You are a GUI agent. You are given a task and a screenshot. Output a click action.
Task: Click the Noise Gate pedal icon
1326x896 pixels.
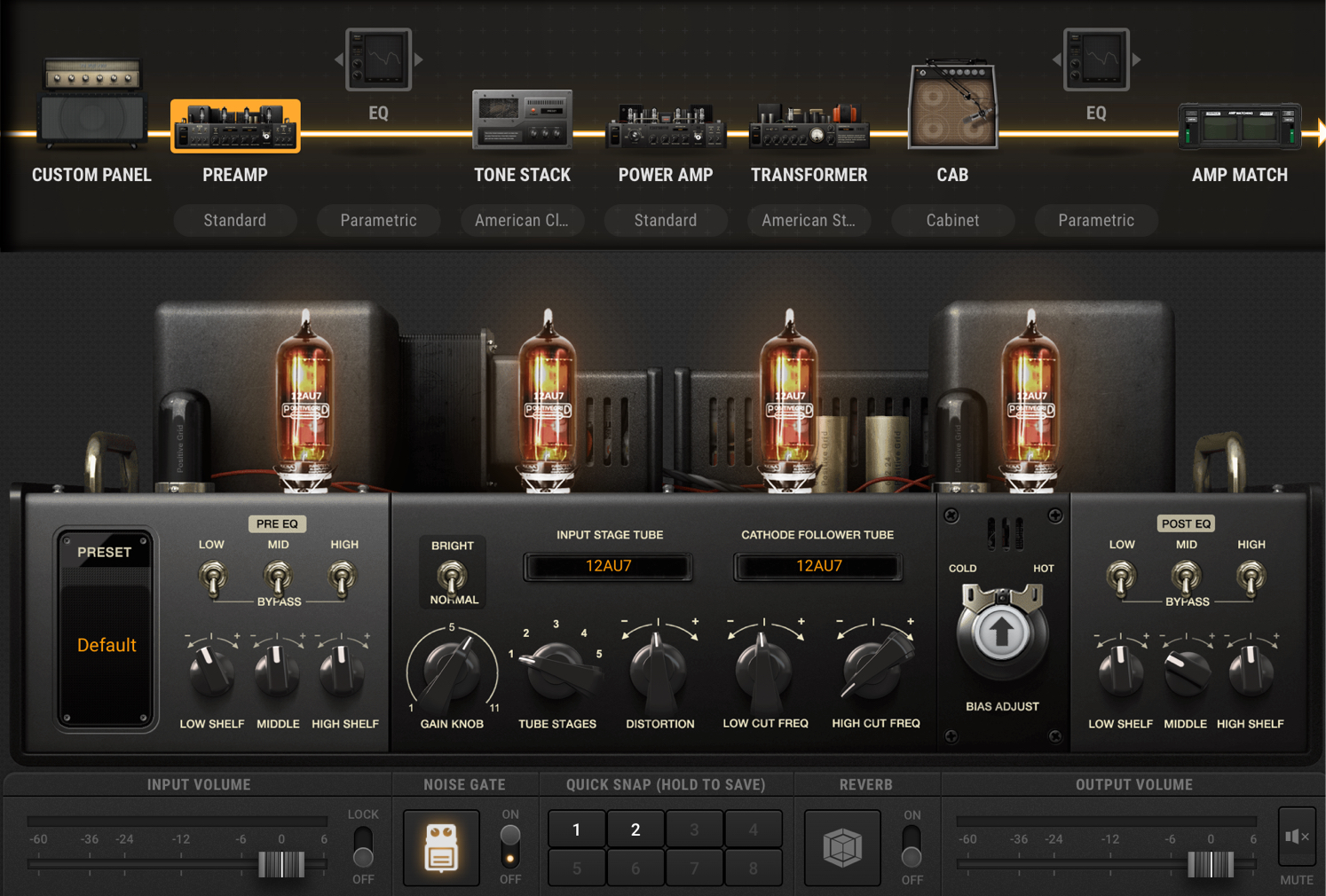click(x=441, y=847)
